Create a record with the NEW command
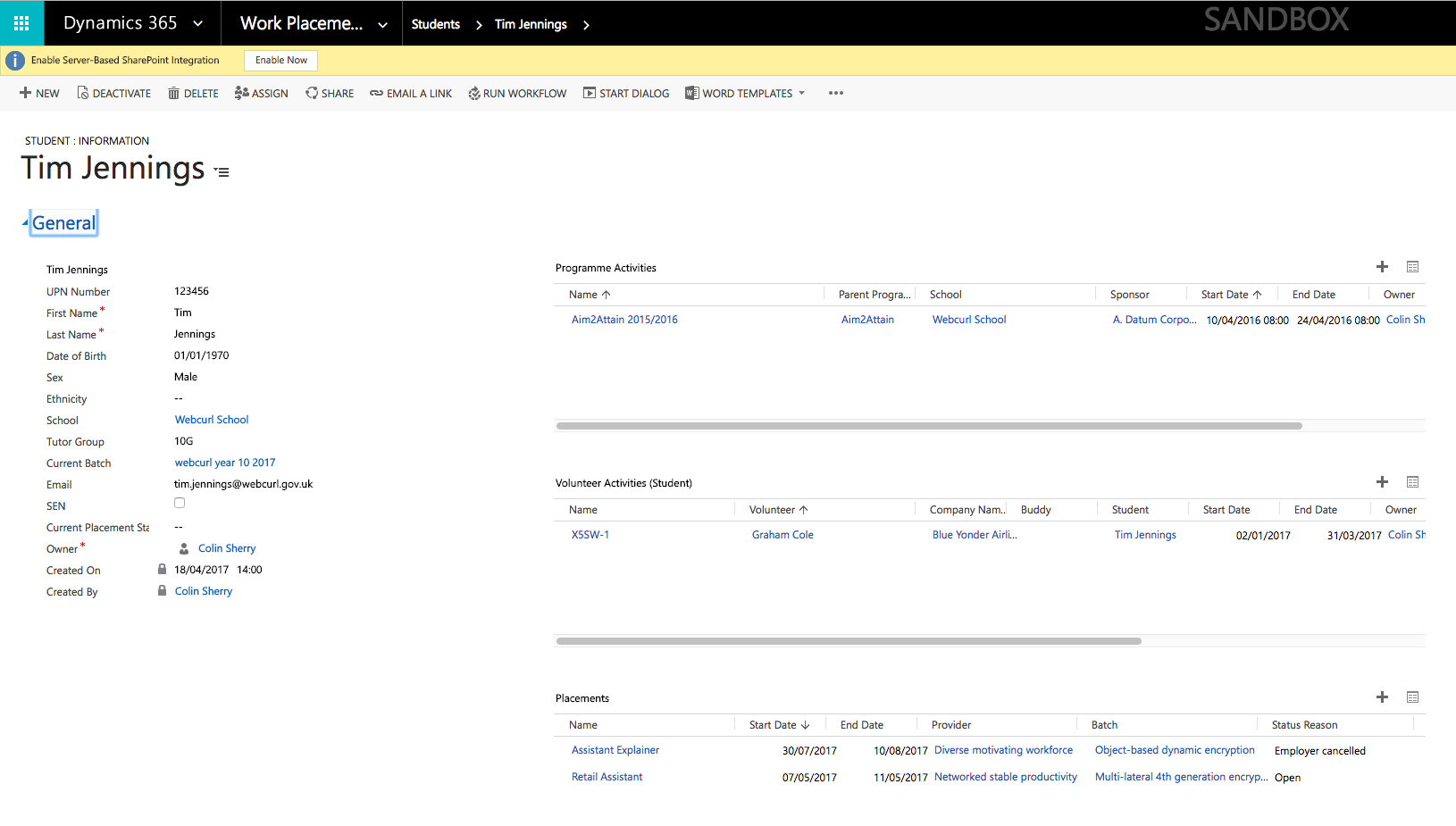1456x826 pixels. [x=39, y=93]
